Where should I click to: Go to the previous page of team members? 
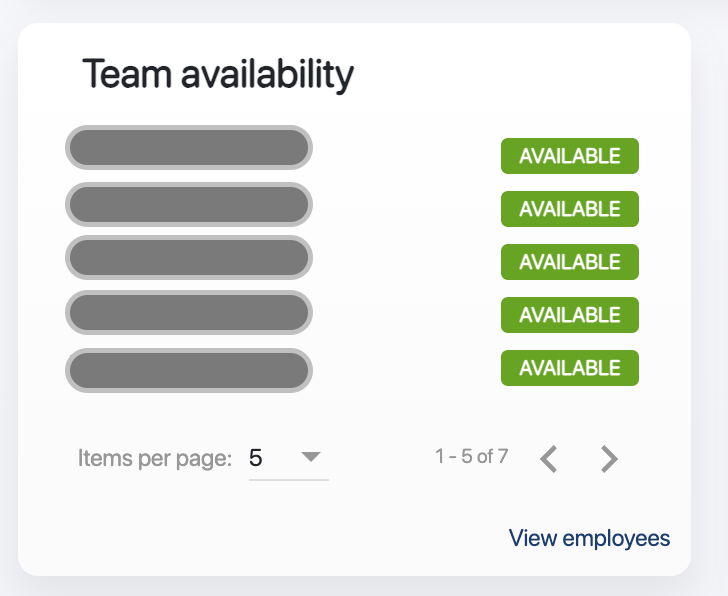[x=548, y=459]
